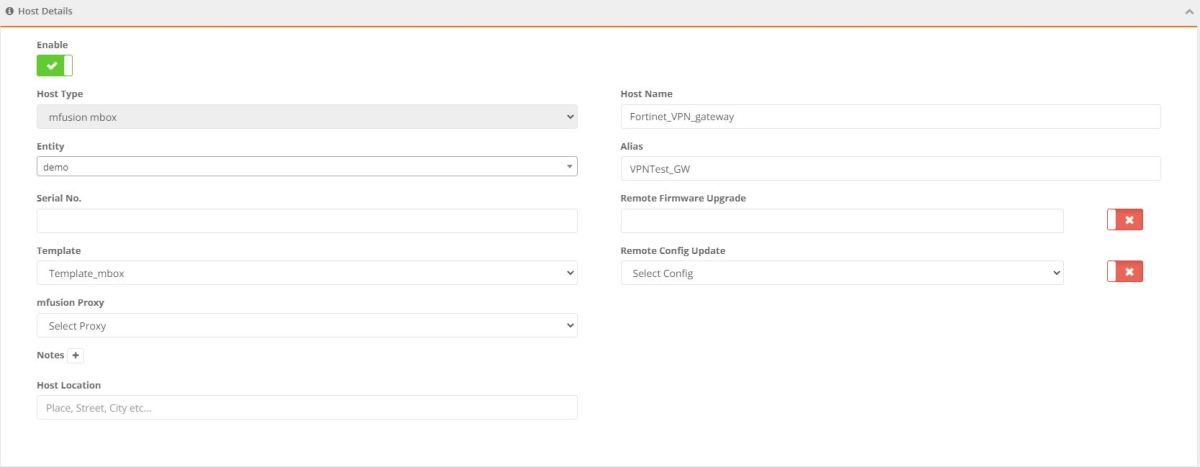Click the Remote Firmware Upgrade label
The height and width of the screenshot is (467, 1200).
click(683, 198)
